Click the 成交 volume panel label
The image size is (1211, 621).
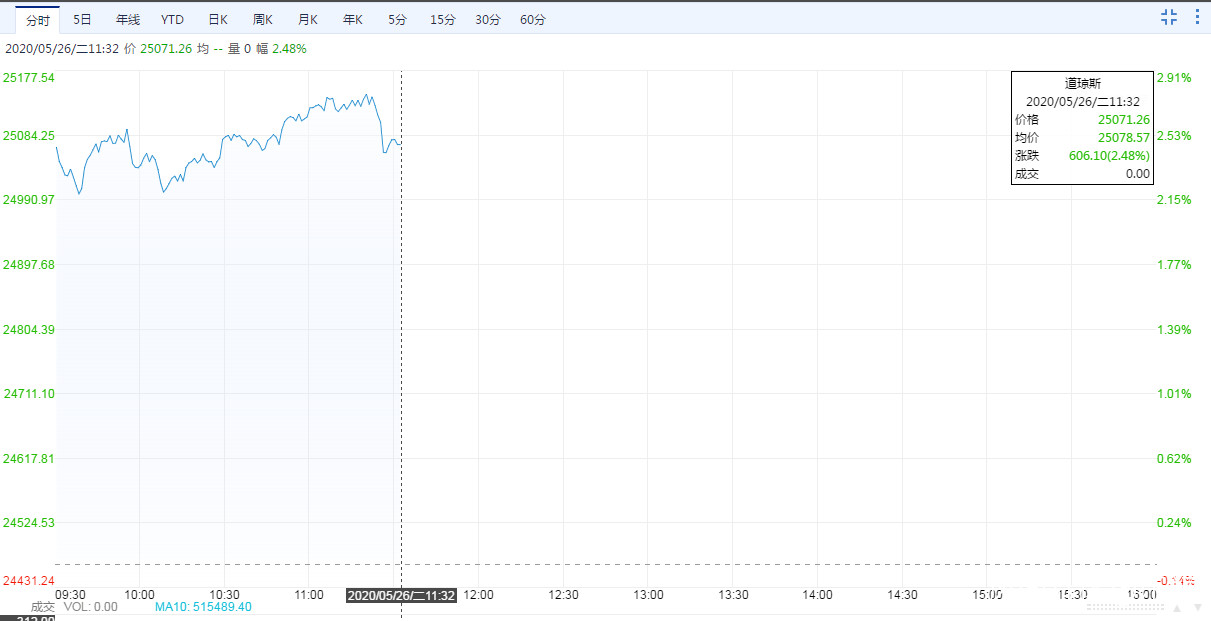click(43, 607)
